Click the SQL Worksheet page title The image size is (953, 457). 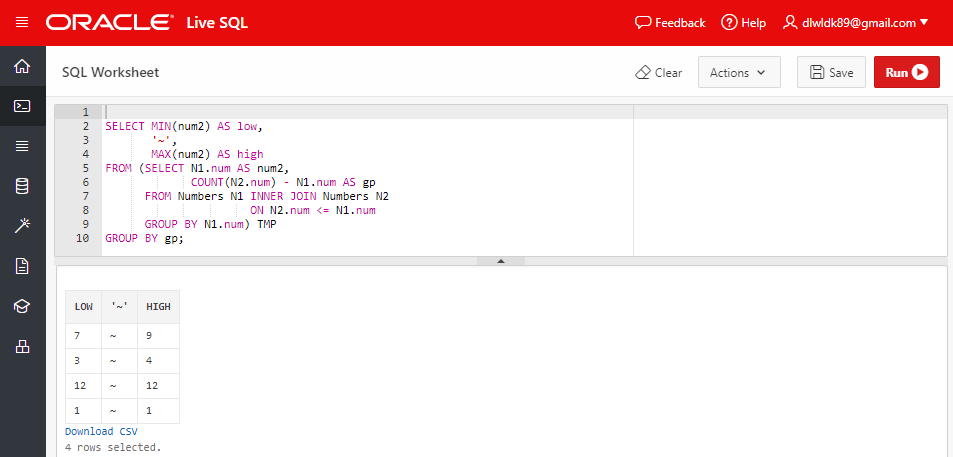point(111,72)
